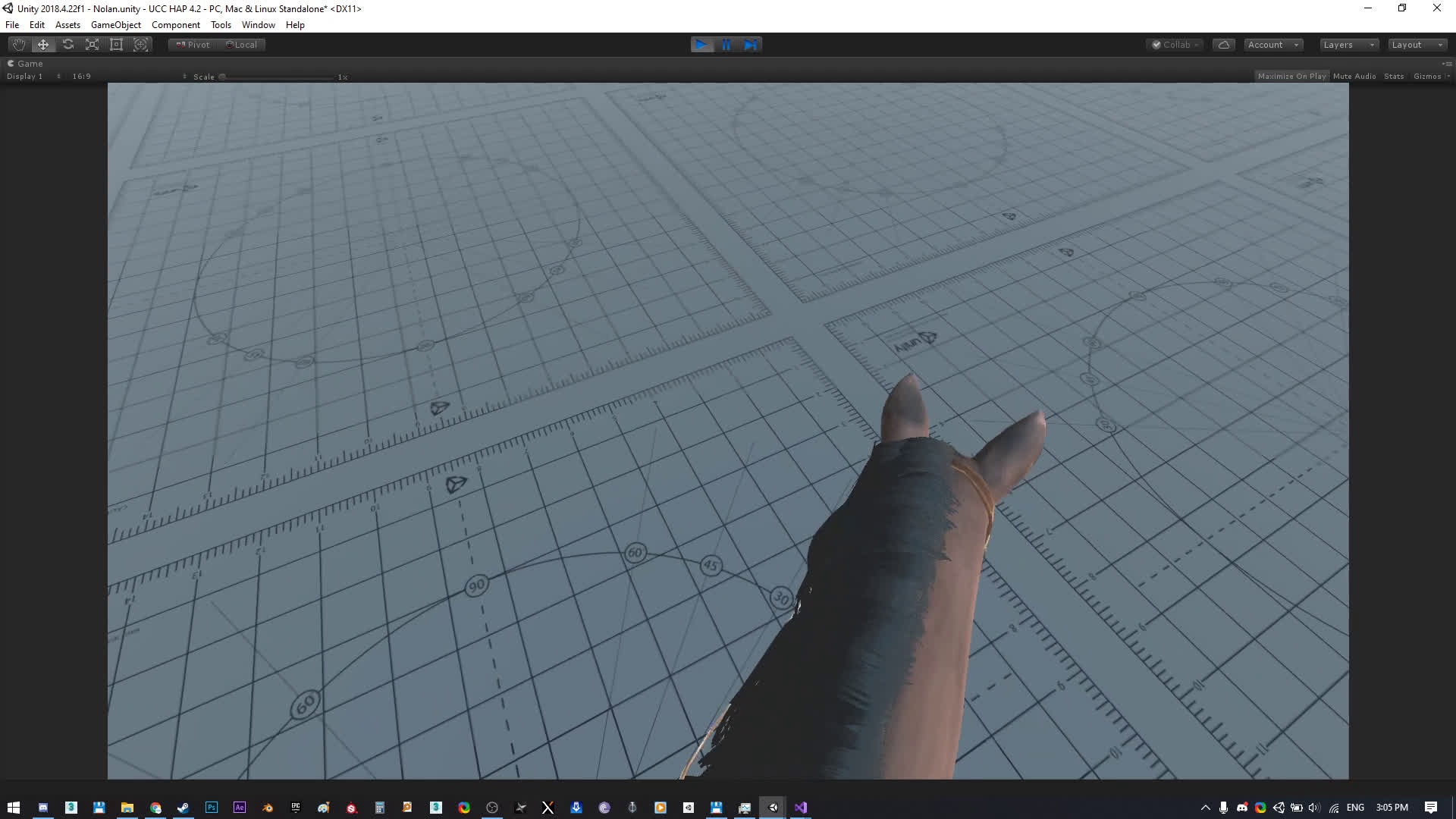Image resolution: width=1456 pixels, height=819 pixels.
Task: Open Unity cloud services icon
Action: tap(1224, 45)
